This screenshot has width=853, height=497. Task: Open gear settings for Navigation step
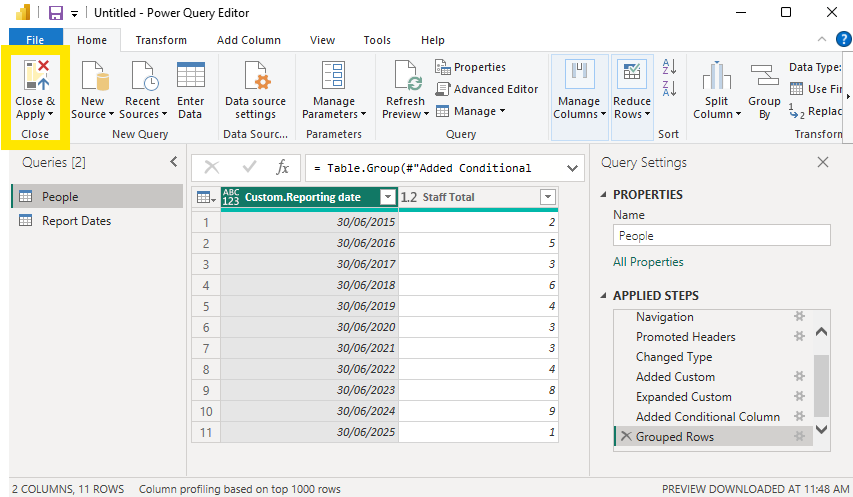click(799, 316)
